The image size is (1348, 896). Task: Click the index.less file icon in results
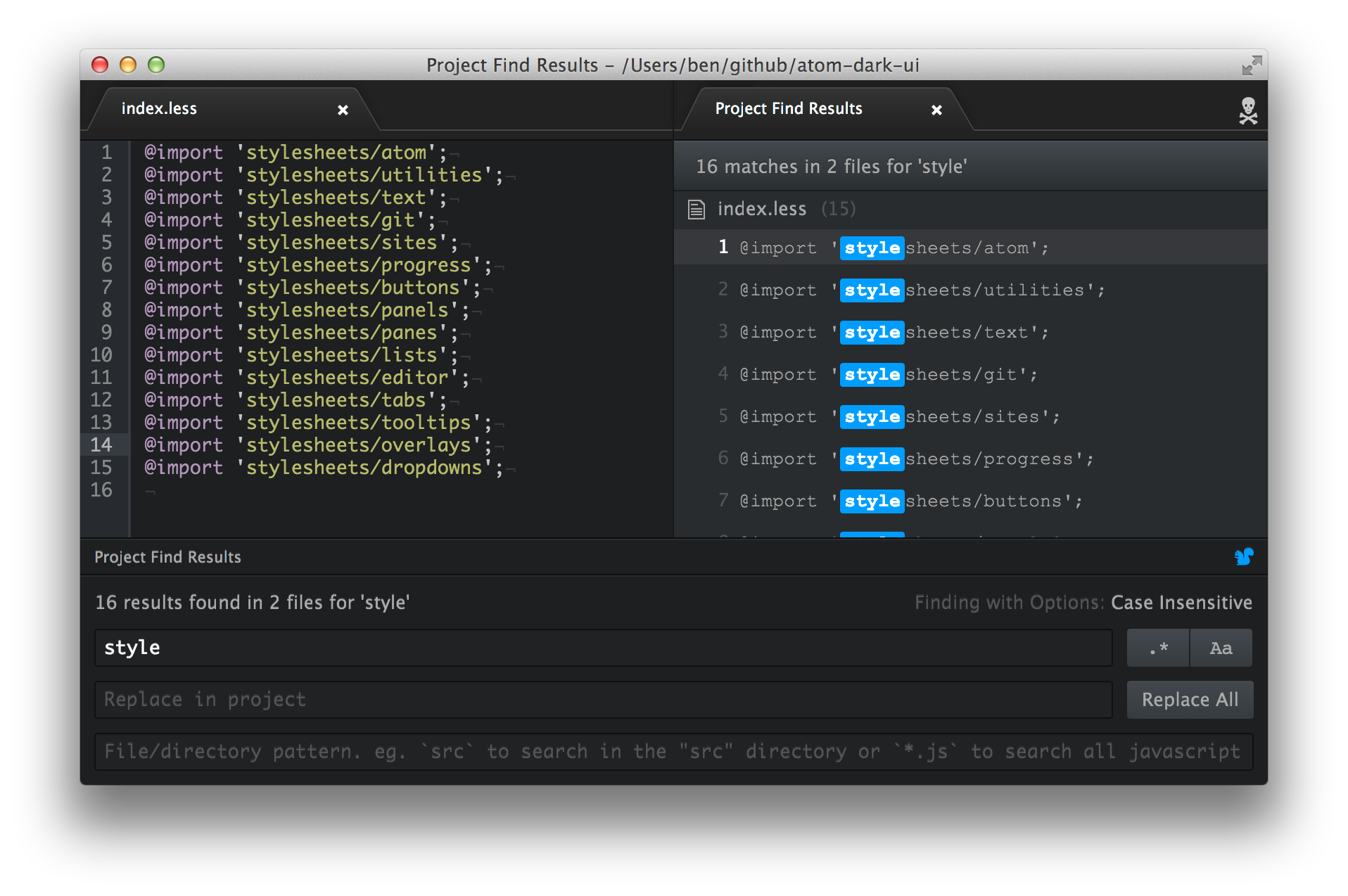696,209
